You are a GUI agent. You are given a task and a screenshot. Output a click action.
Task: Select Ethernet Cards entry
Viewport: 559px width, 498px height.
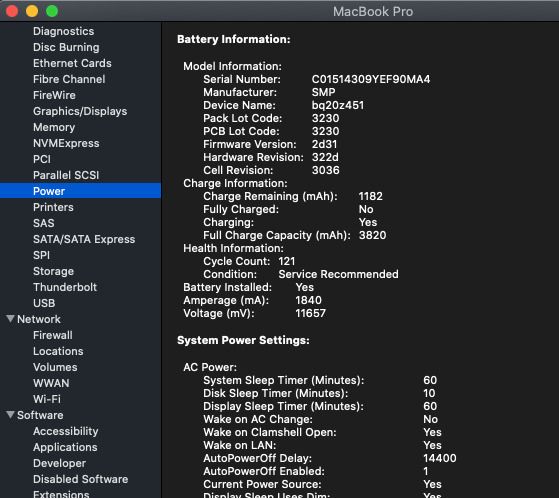(x=72, y=63)
